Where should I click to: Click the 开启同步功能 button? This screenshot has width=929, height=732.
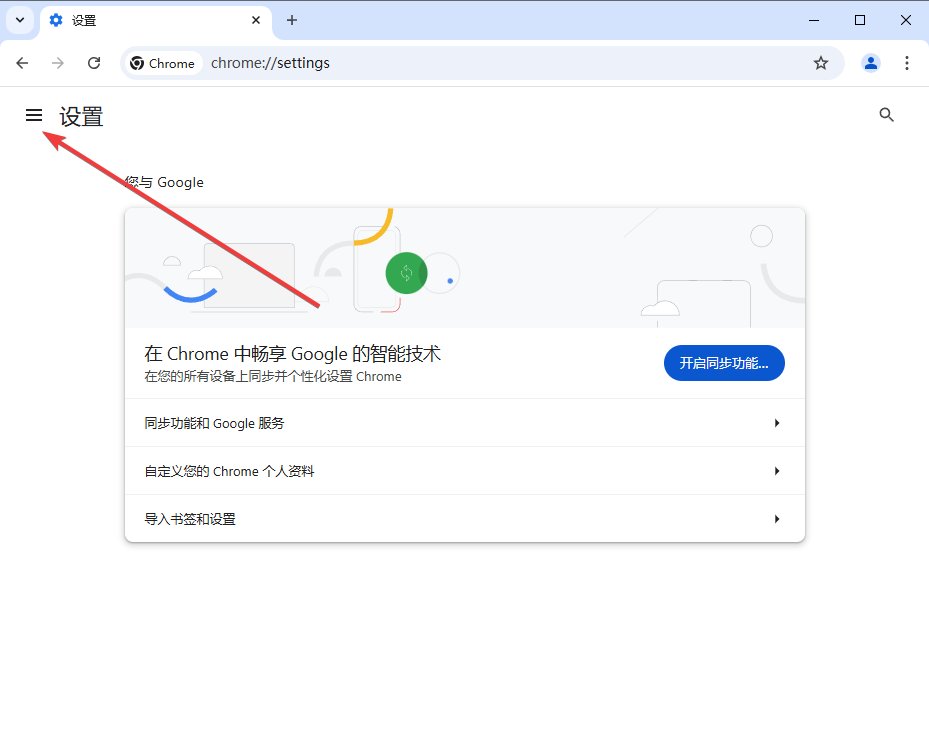723,362
